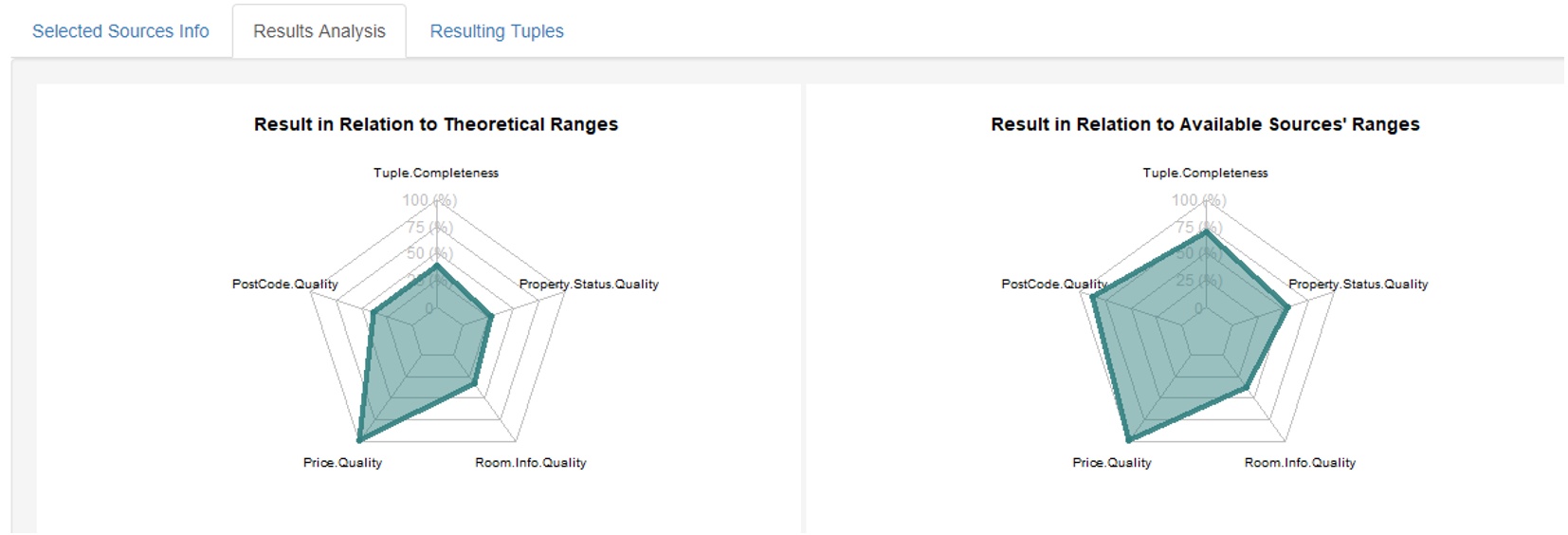Click the 100 (%) axis label on left chart

click(x=429, y=200)
